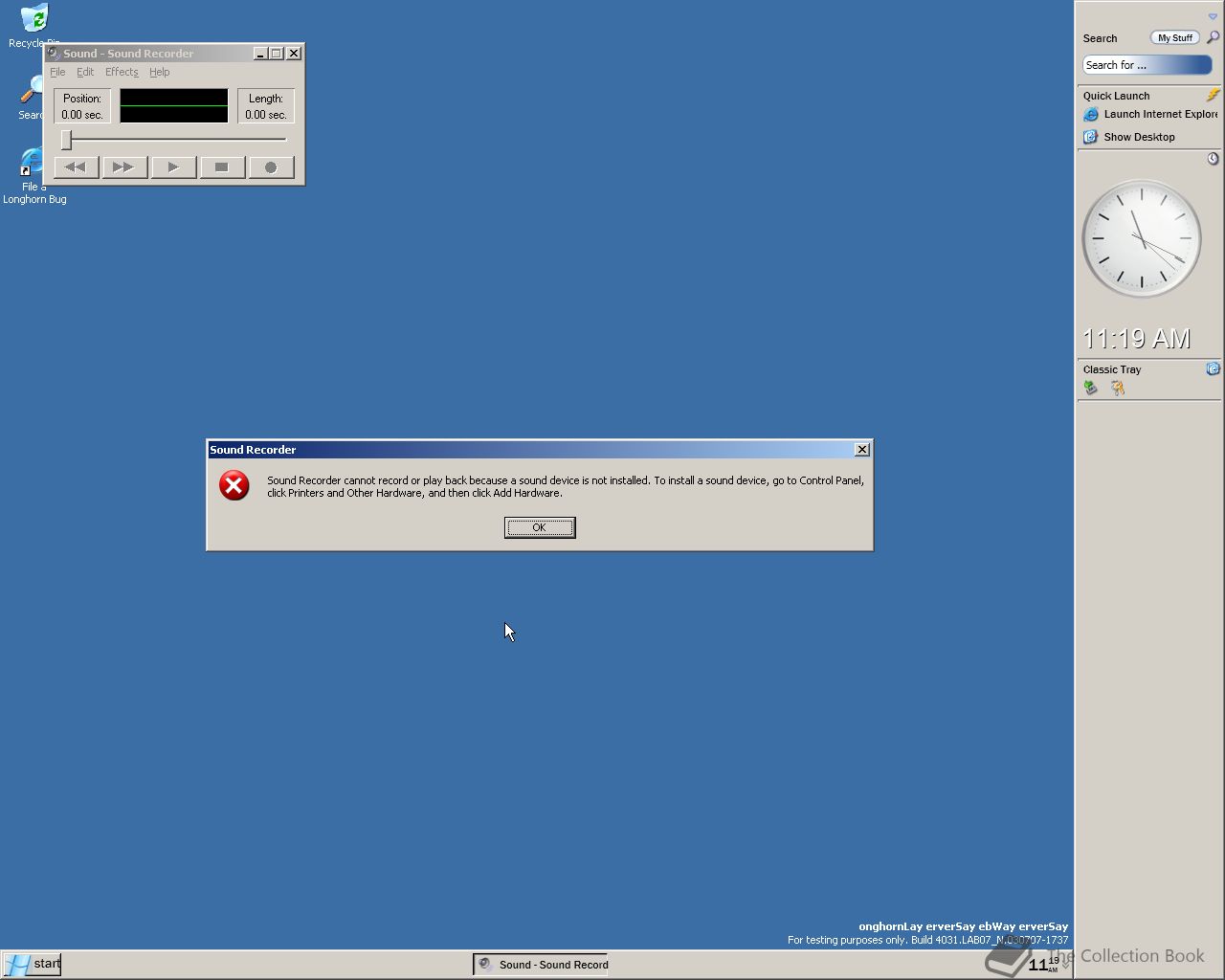Open the Help menu in Sound Recorder
The width and height of the screenshot is (1225, 980).
pos(159,72)
